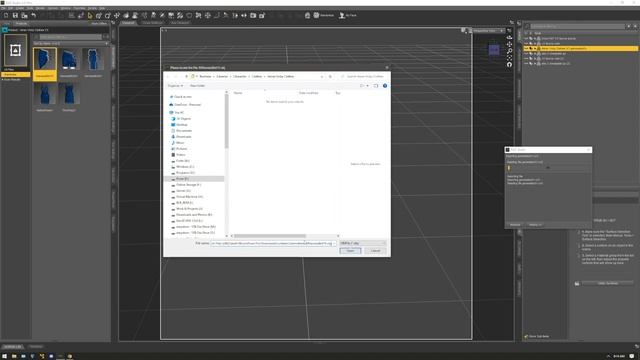Screen dimensions: 640x360
Task: Open the address bar history dropdown arrow
Action: point(322,76)
